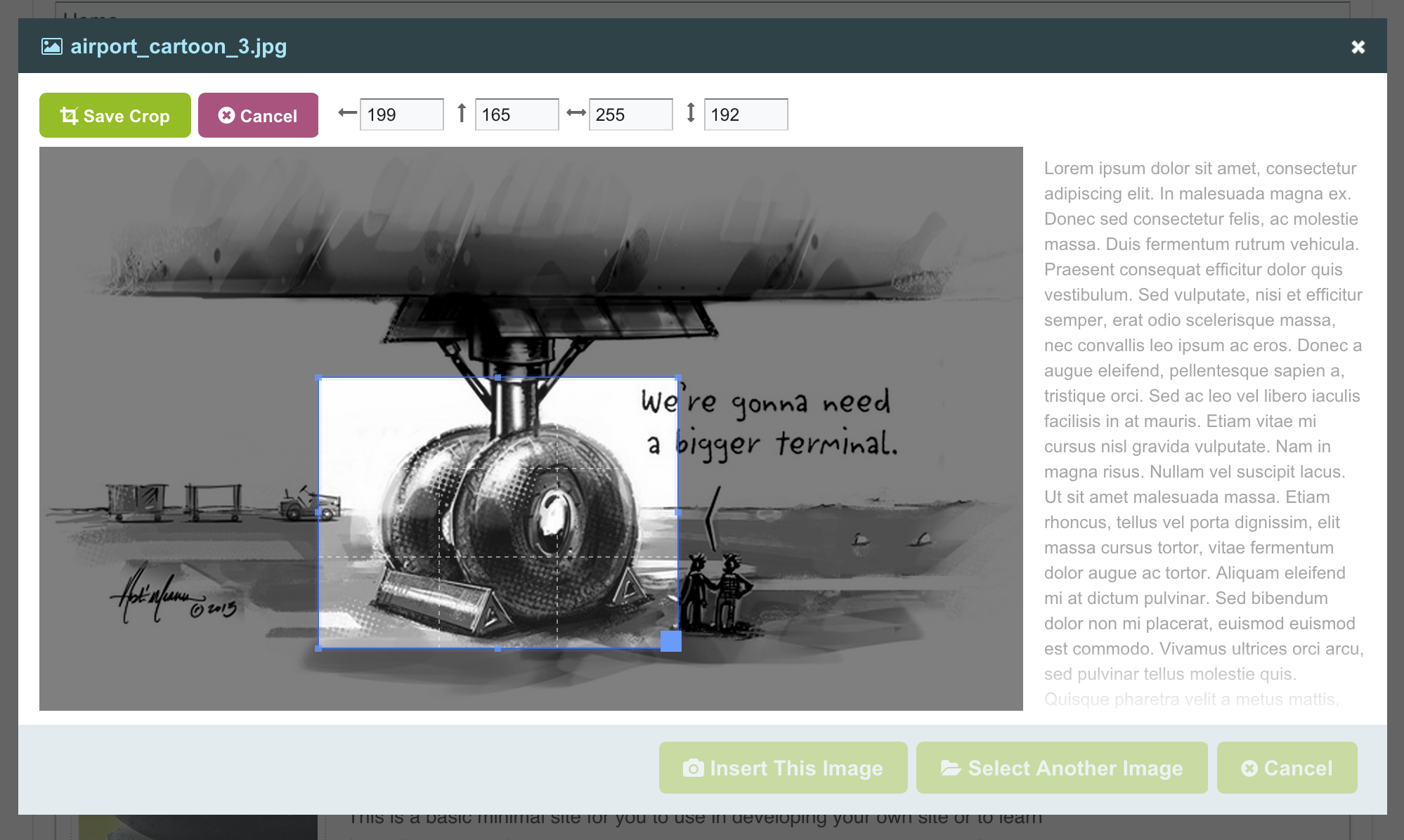
Task: Click the top-left crop selection handle
Action: [318, 378]
